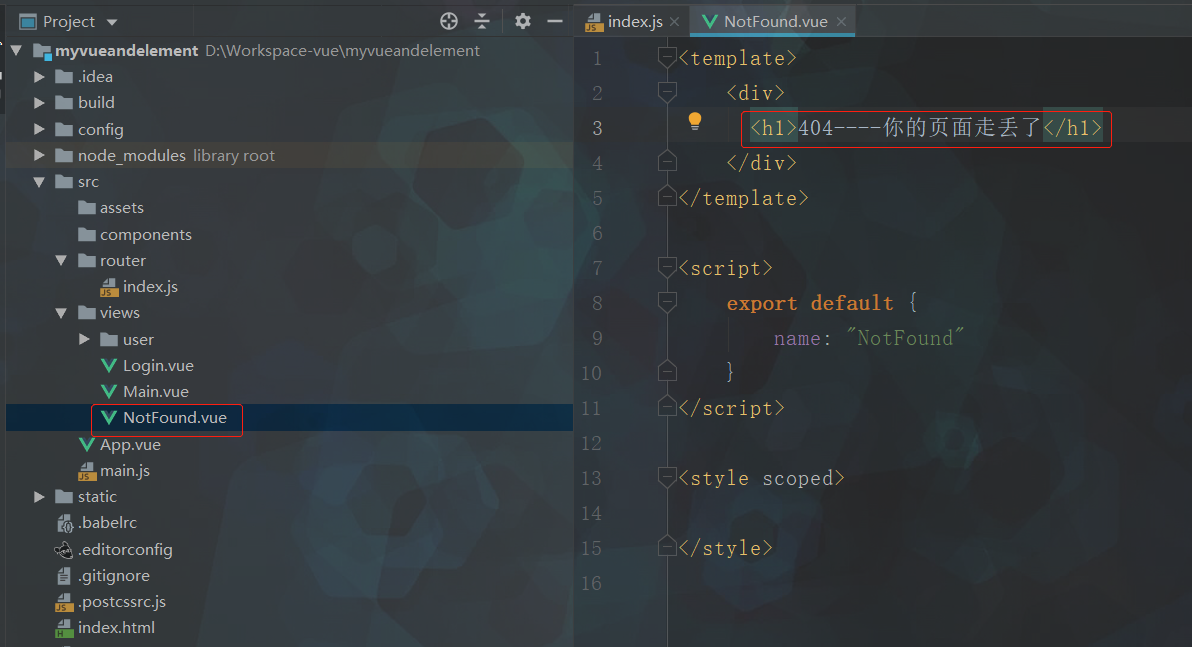Close the NotFound.vue tab
The height and width of the screenshot is (647, 1192).
842,22
